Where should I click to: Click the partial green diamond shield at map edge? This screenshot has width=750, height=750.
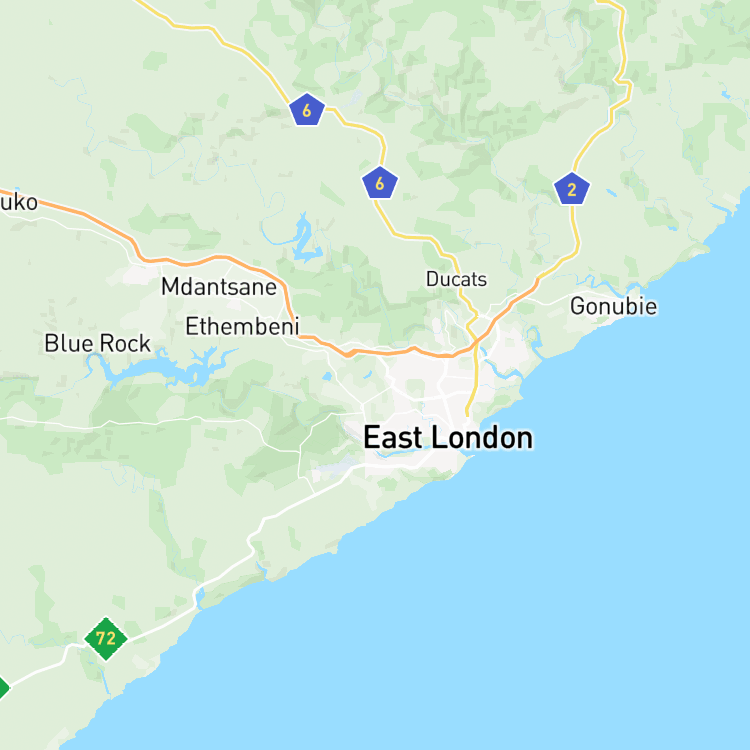click(x=3, y=688)
